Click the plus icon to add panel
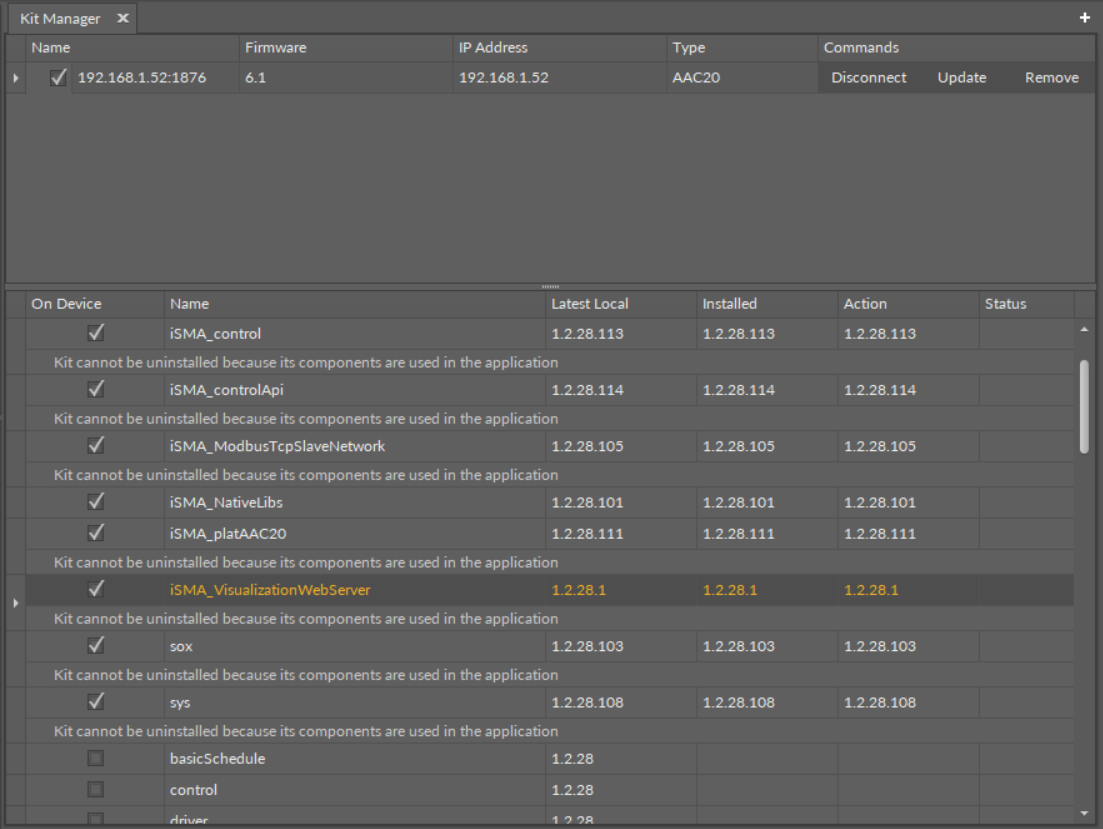The height and width of the screenshot is (829, 1103). 1085,18
